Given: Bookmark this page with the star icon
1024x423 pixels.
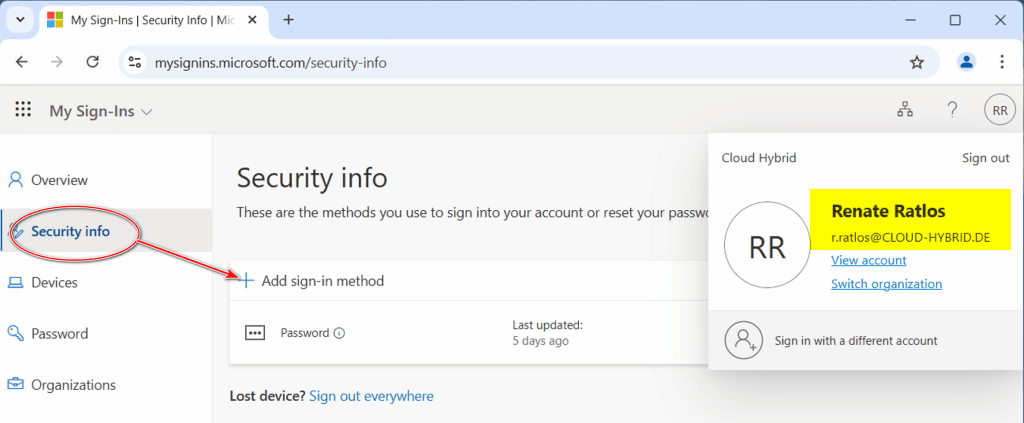Looking at the screenshot, I should click(917, 62).
